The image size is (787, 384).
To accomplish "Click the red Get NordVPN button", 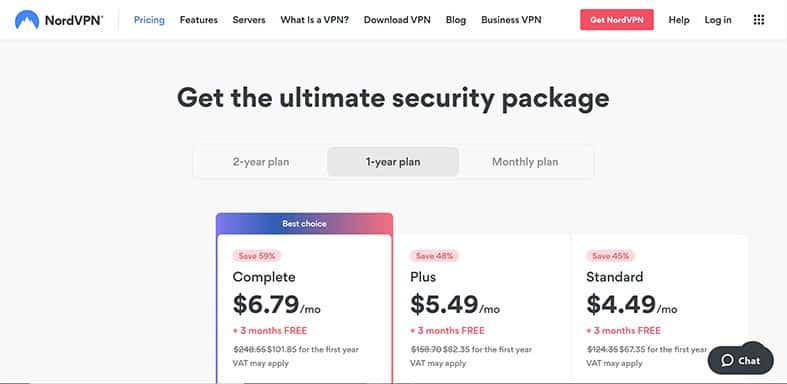I will [617, 20].
